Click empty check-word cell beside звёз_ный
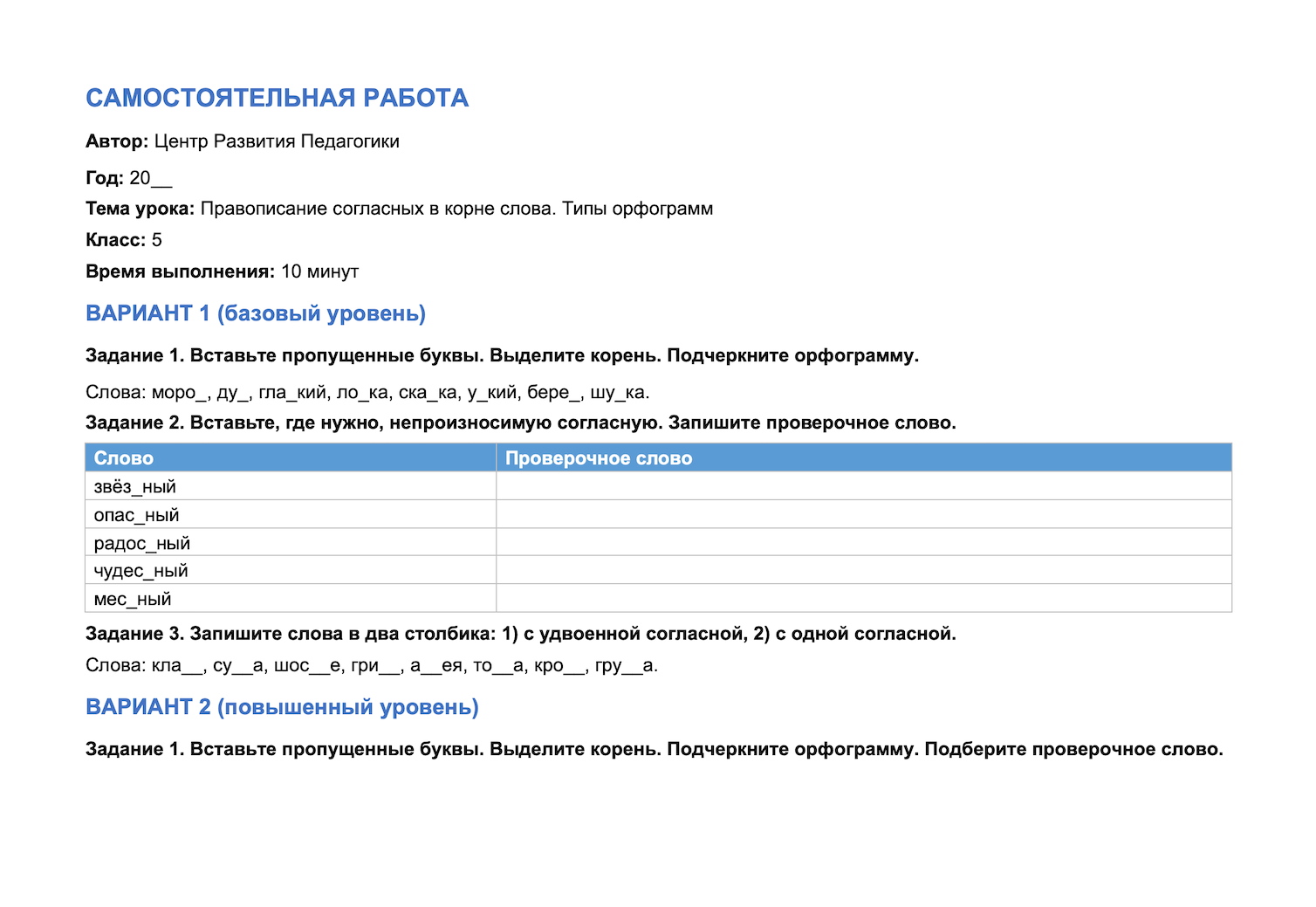Viewport: 1316px width, 907px height. [864, 486]
